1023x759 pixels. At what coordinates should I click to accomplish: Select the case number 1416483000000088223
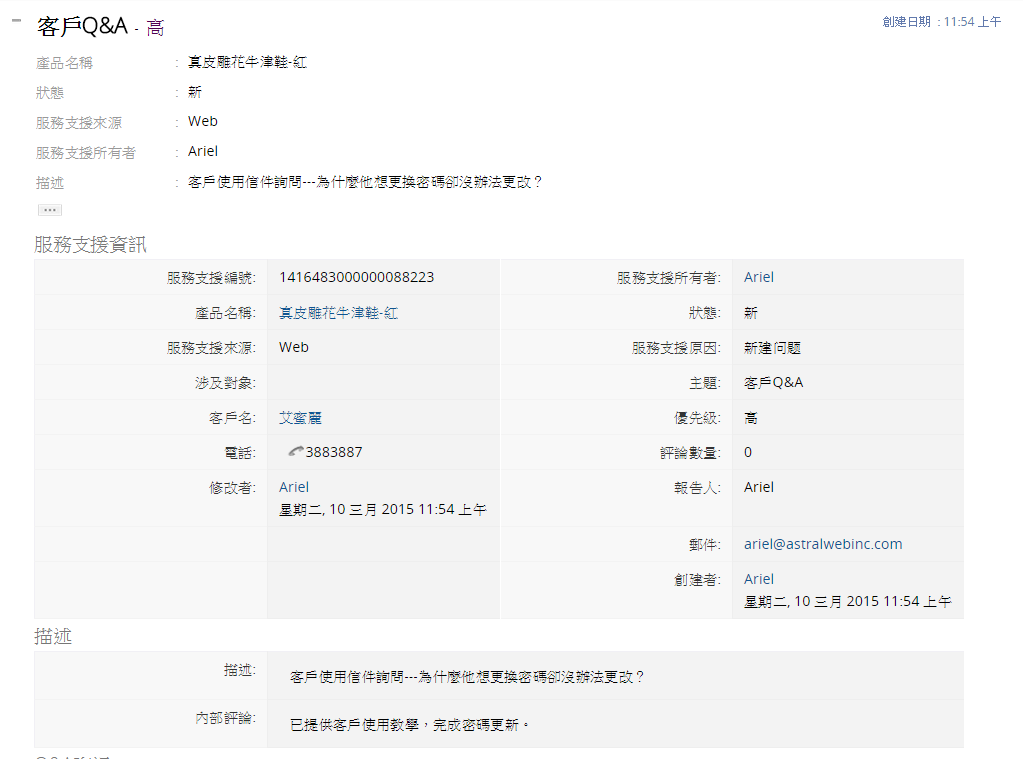coord(356,277)
